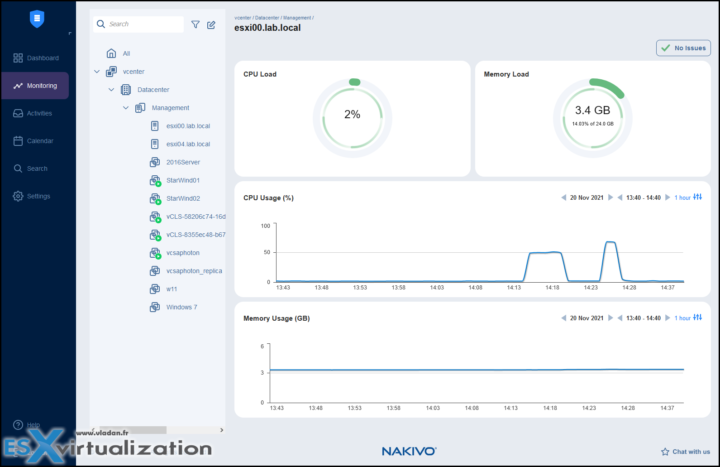Click the Chat with us star icon
The width and height of the screenshot is (720, 467).
point(665,452)
